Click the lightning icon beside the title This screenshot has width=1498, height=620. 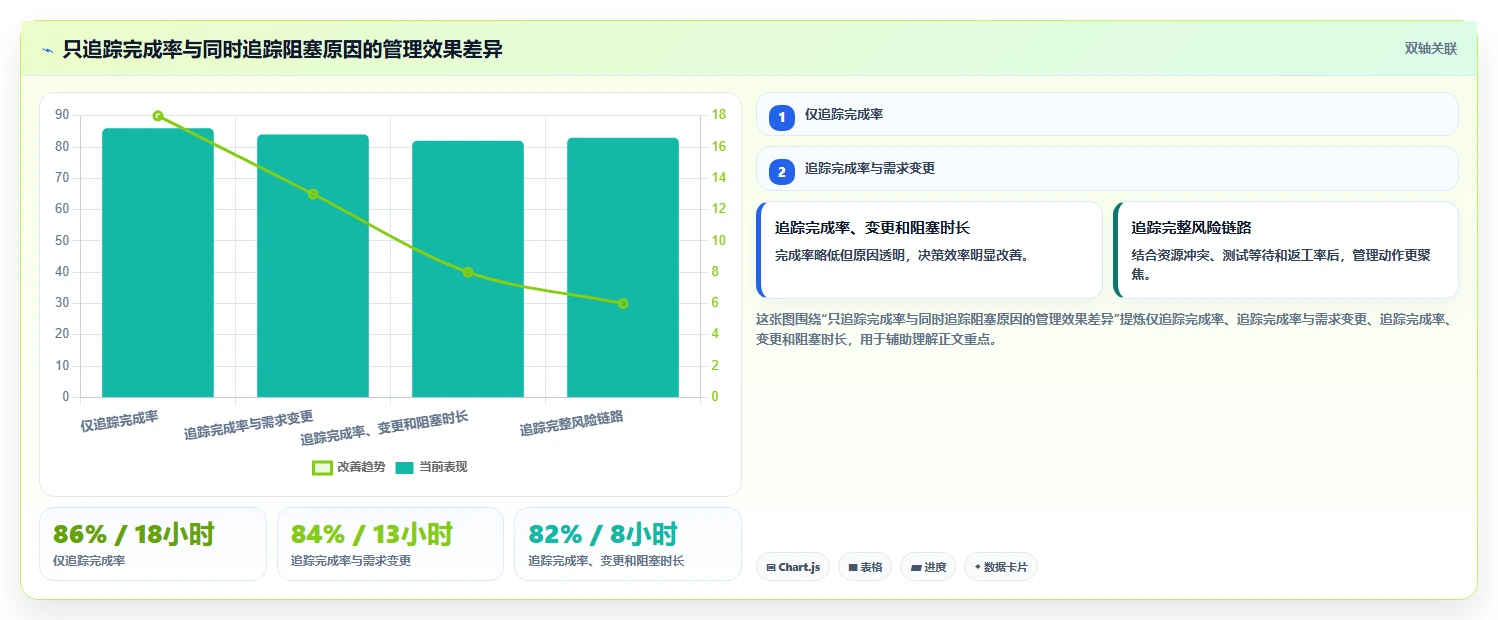click(x=47, y=50)
